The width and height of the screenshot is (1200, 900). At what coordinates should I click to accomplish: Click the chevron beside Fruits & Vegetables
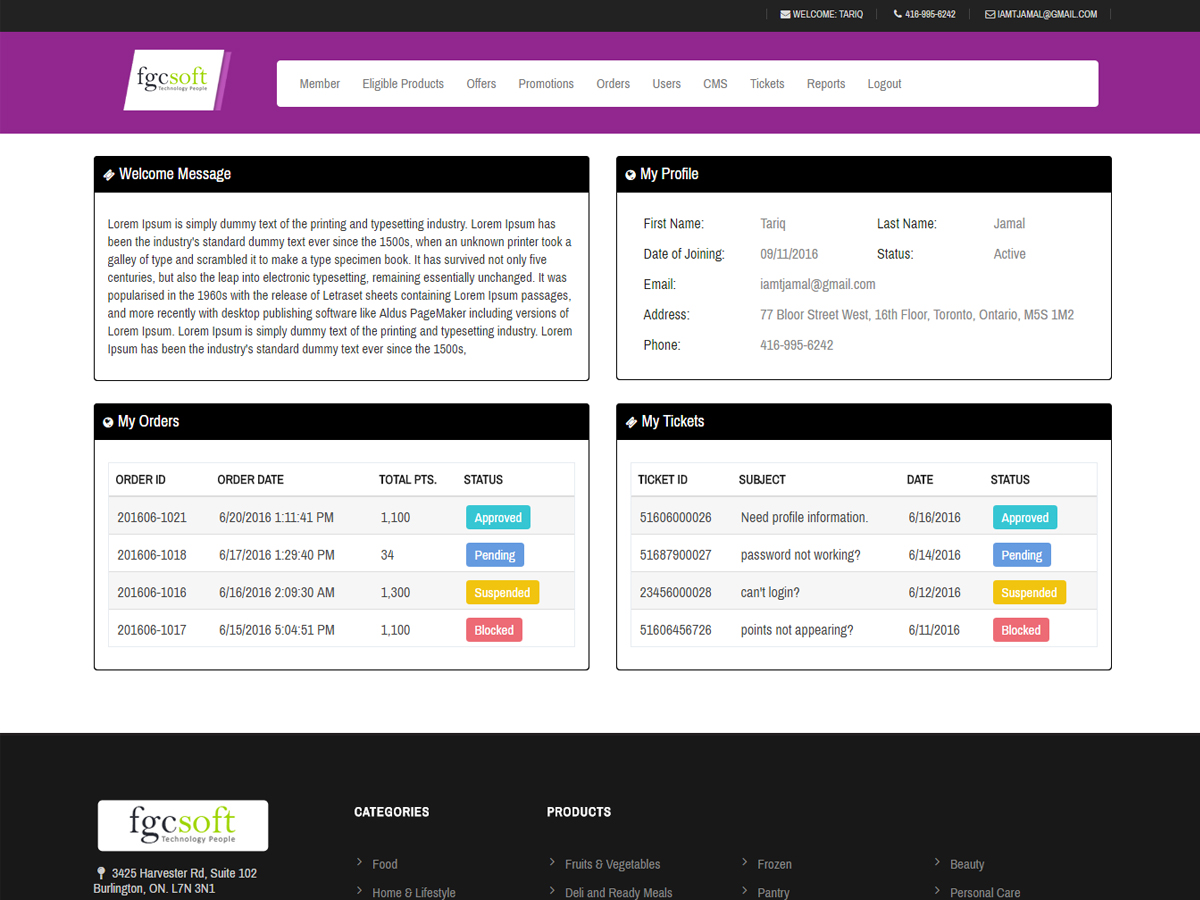point(553,862)
